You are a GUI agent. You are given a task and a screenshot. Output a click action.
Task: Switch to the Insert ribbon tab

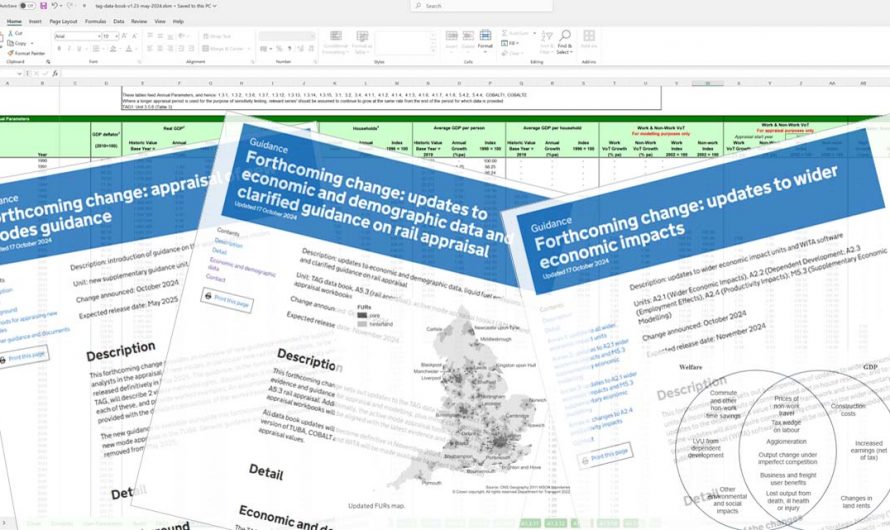click(x=35, y=22)
